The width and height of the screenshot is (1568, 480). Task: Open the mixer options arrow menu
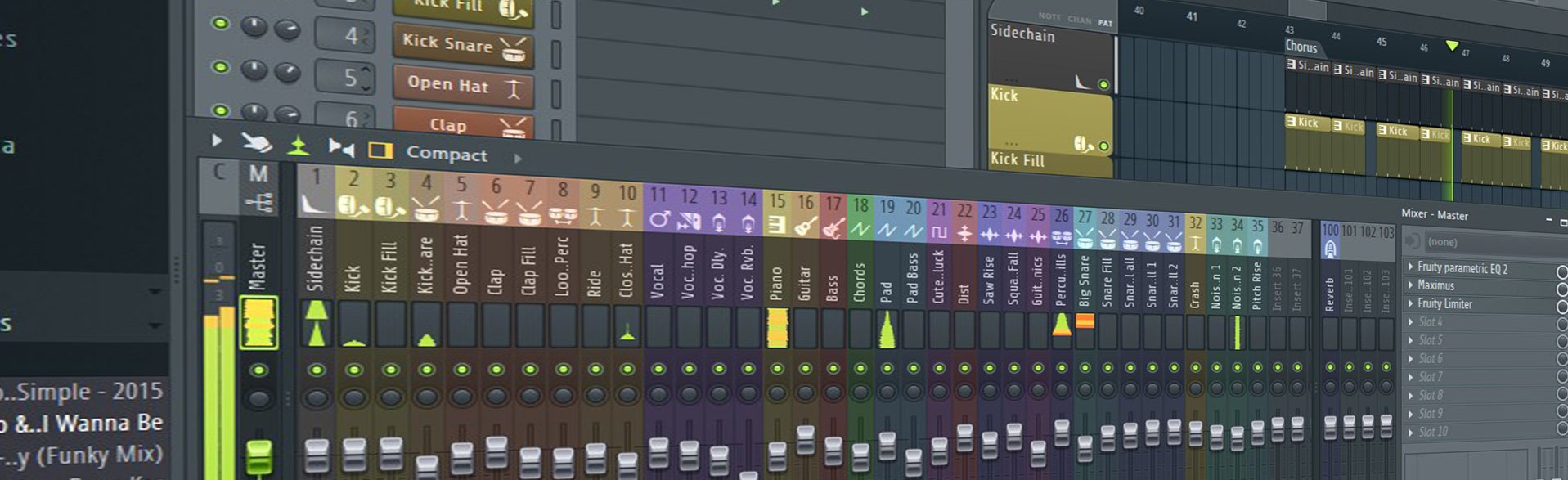click(217, 141)
